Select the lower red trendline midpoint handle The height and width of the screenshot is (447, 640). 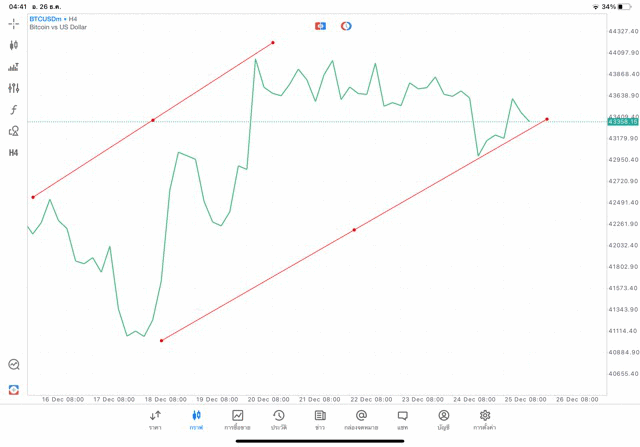tap(354, 230)
